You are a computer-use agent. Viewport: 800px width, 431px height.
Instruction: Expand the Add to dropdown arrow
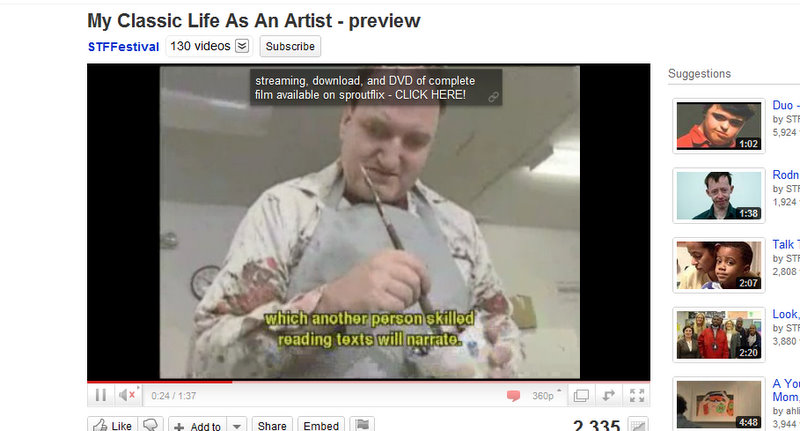tap(237, 425)
